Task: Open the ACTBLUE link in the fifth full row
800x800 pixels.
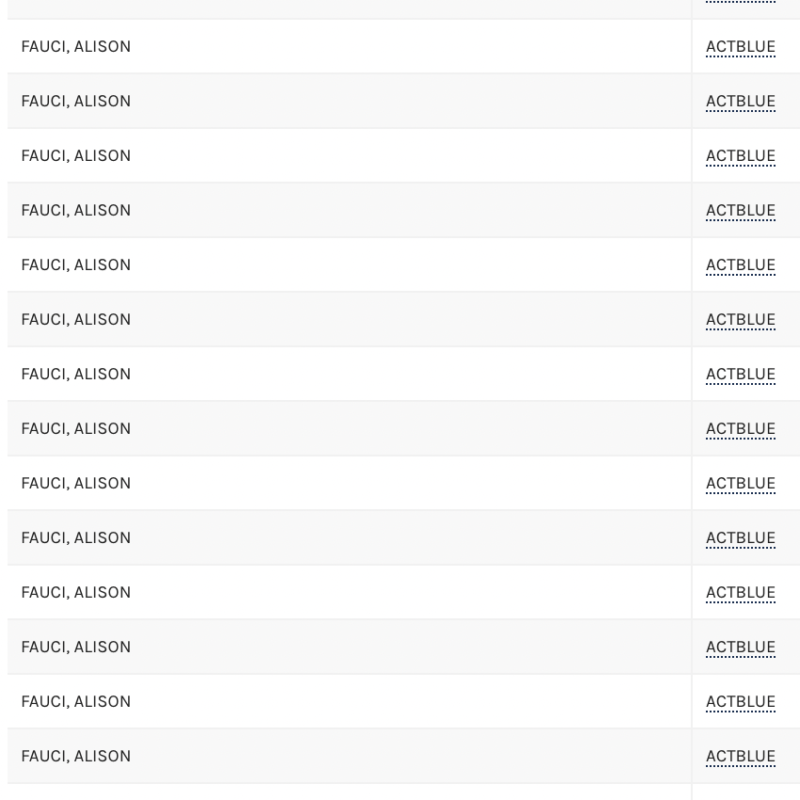Action: (740, 265)
